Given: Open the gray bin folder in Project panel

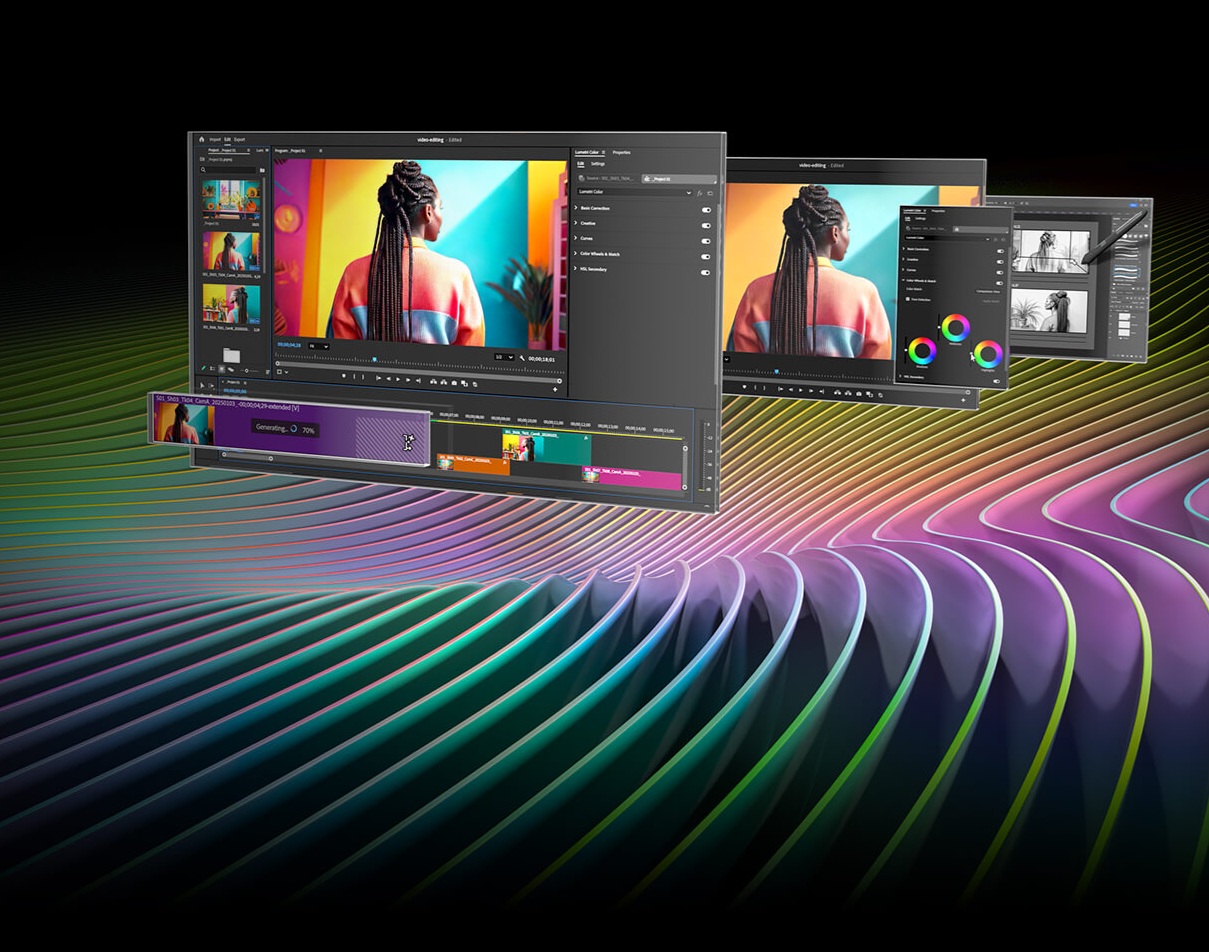Looking at the screenshot, I should coord(231,355).
